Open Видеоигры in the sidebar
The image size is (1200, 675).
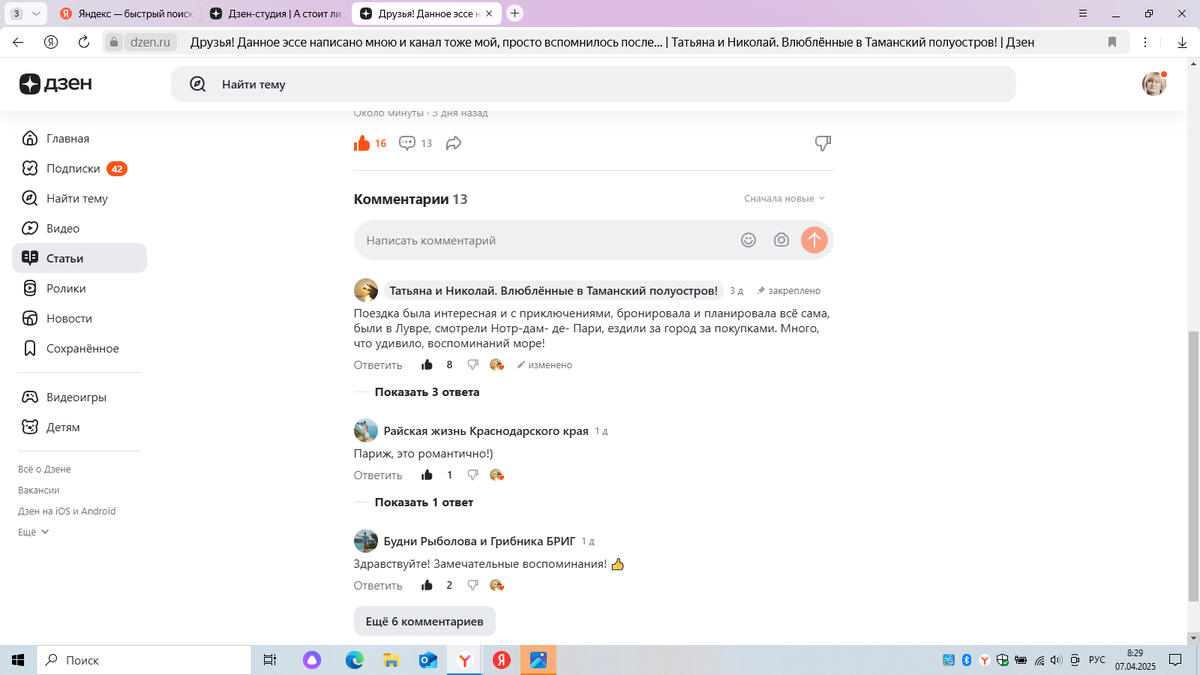pos(79,397)
